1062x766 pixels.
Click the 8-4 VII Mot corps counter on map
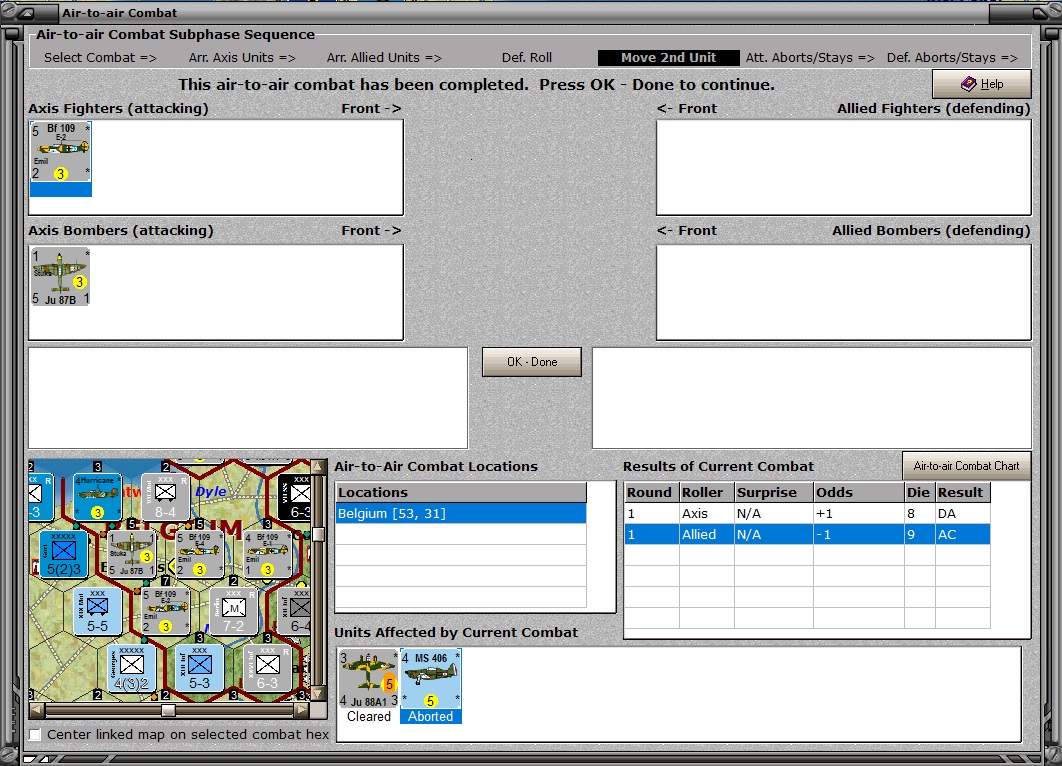[165, 497]
